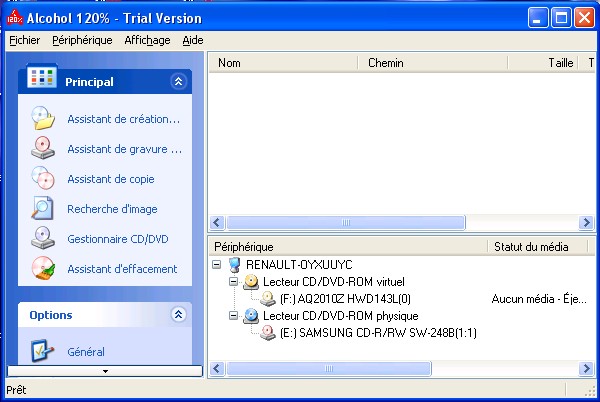Viewport: 600px width, 402px height.
Task: Open Assistant de création link
Action: (124, 119)
